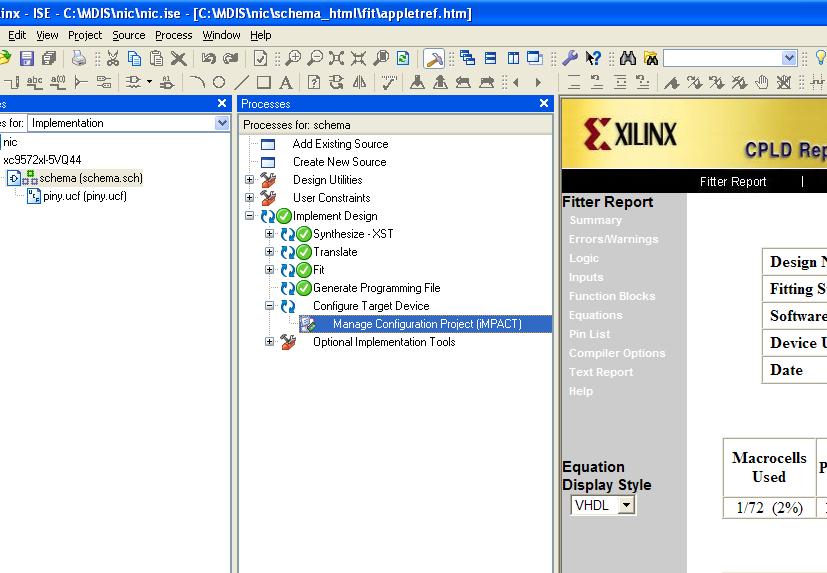Viewport: 827px width, 573px height.
Task: Click the Cut scissors icon
Action: [x=112, y=58]
